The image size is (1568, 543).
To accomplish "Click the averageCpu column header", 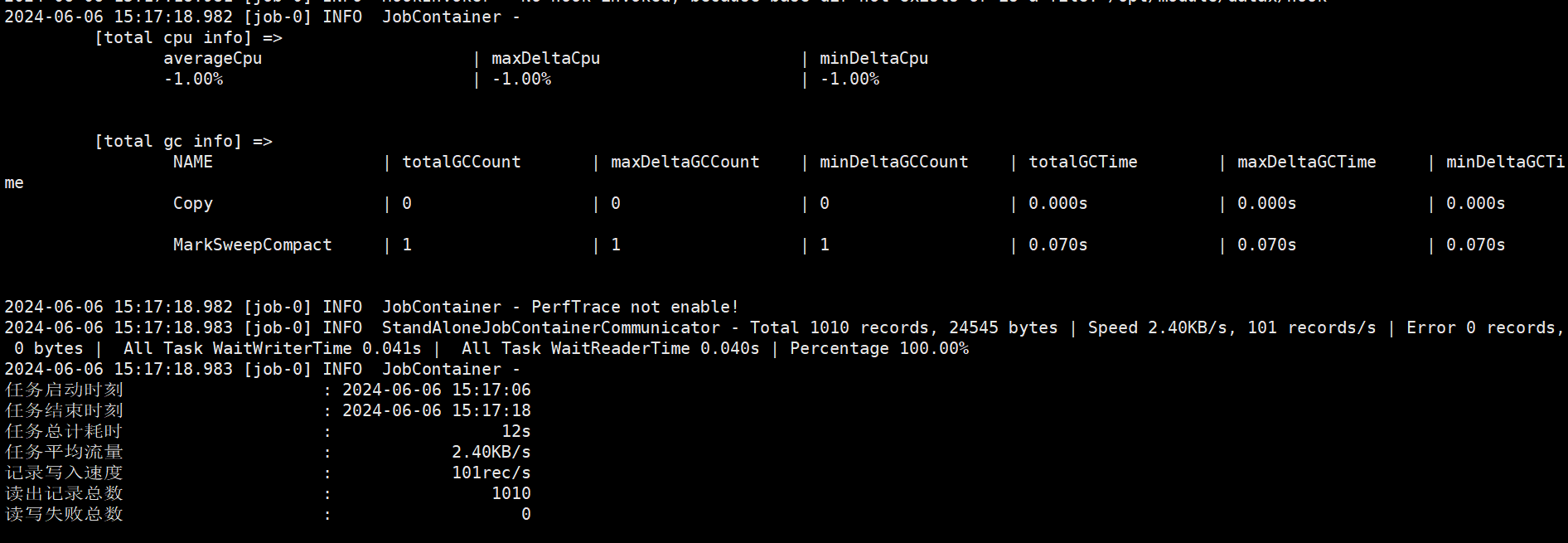I will coord(212,58).
